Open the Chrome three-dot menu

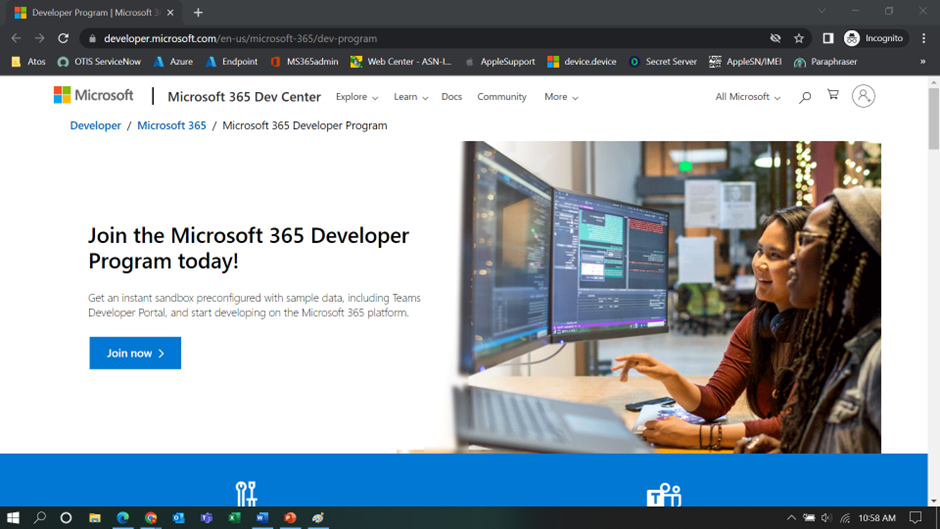tap(924, 38)
